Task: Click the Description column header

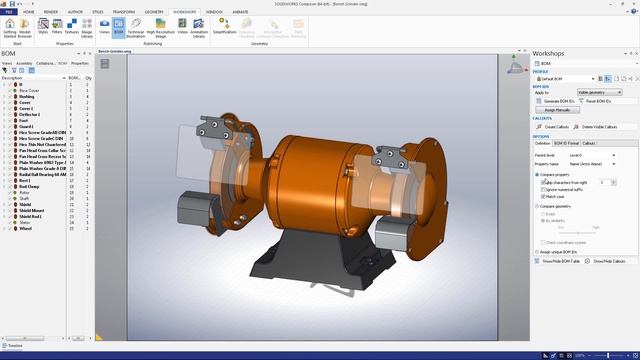Action: [x=33, y=78]
